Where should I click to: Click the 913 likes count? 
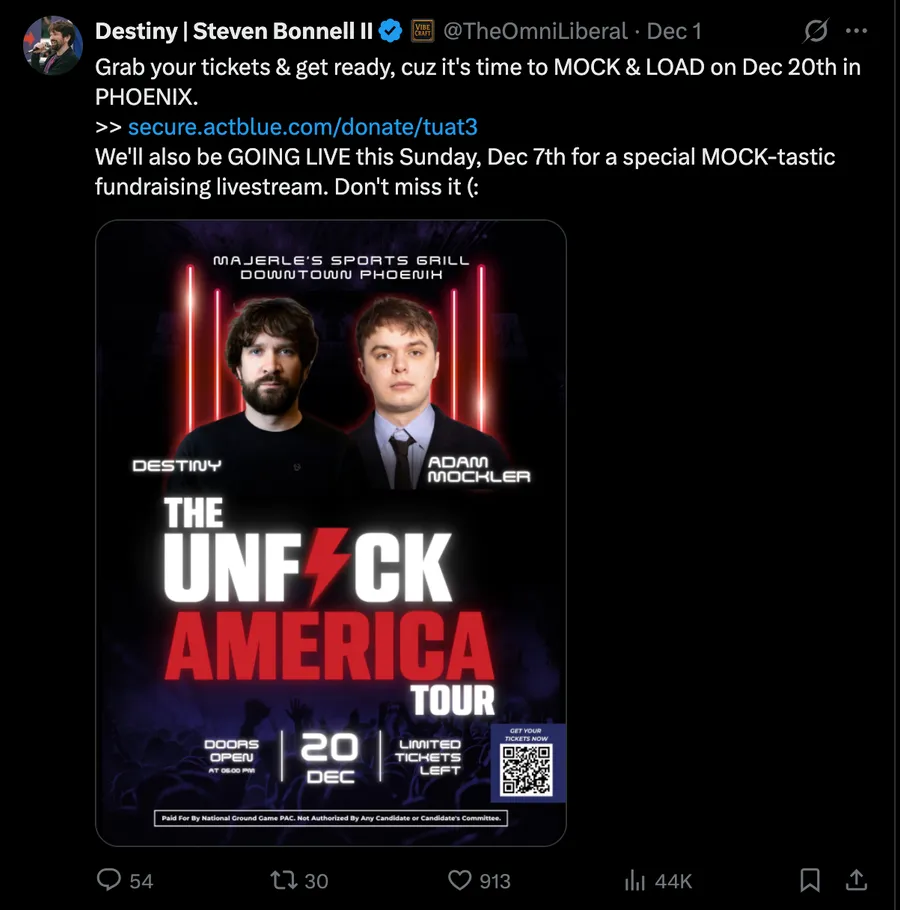[x=494, y=880]
